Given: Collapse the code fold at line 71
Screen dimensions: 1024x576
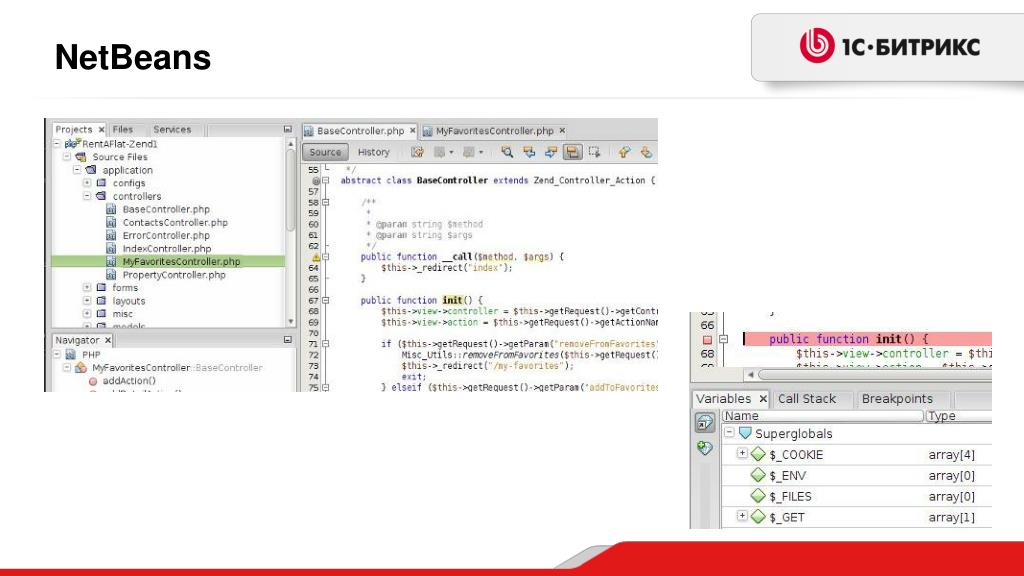Looking at the screenshot, I should tap(325, 344).
